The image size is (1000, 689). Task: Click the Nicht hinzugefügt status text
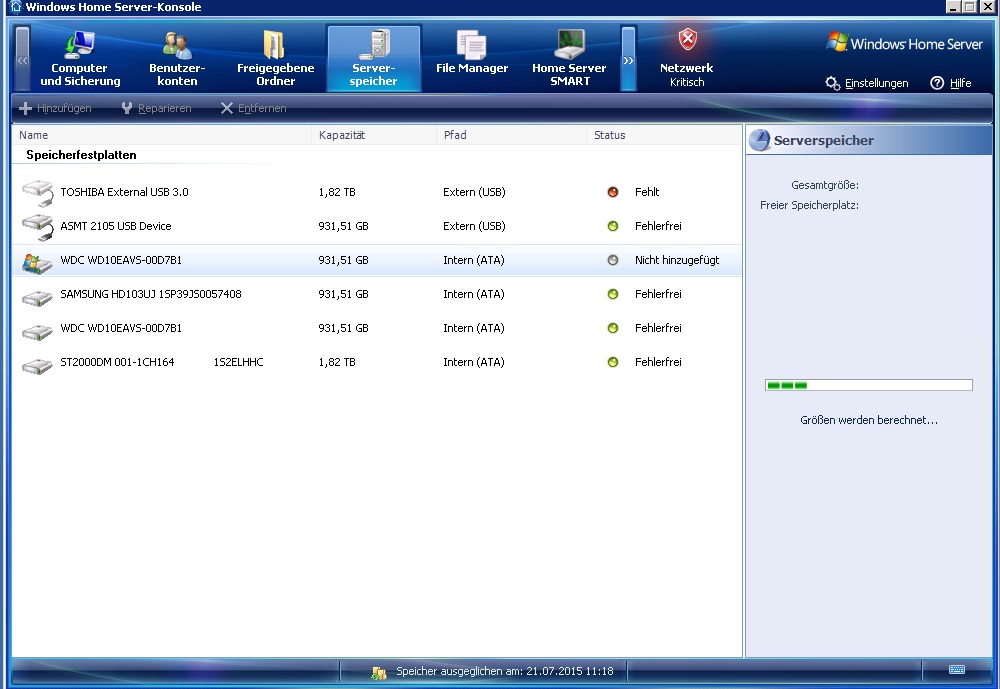click(x=677, y=260)
